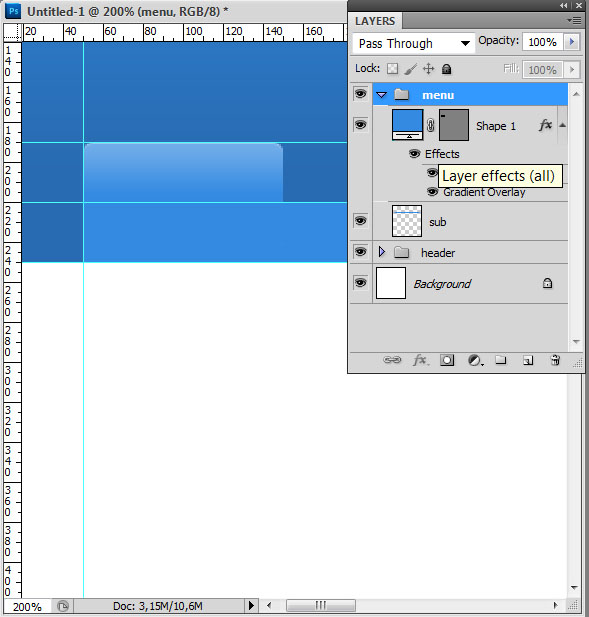This screenshot has width=589, height=617.
Task: Click the Shape 1 vector mask thumbnail
Action: pyautogui.click(x=454, y=125)
